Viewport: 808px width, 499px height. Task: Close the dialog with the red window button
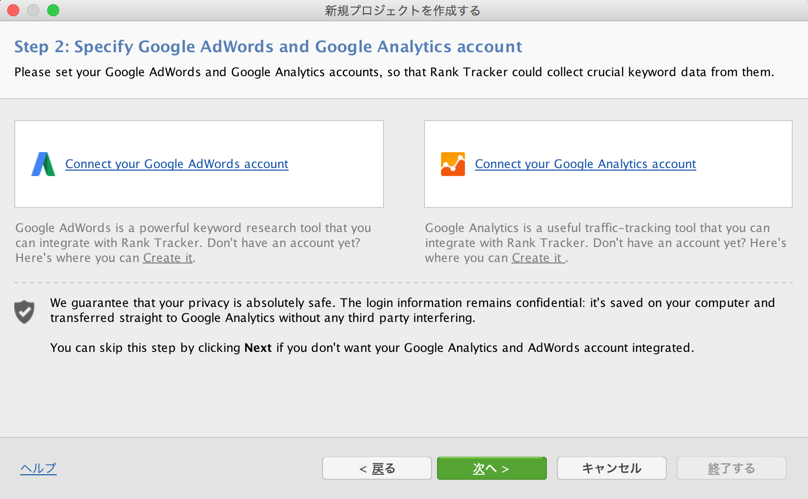coord(13,10)
